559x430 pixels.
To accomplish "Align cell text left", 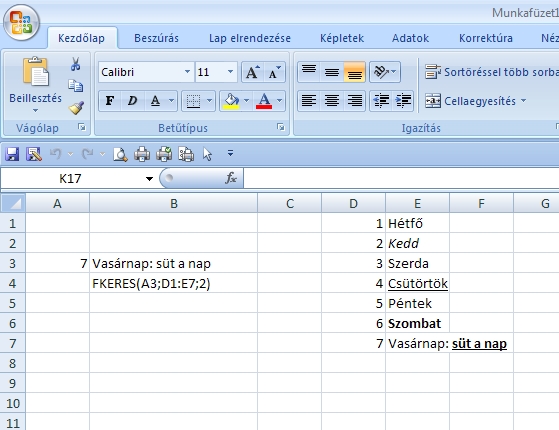I will point(309,101).
